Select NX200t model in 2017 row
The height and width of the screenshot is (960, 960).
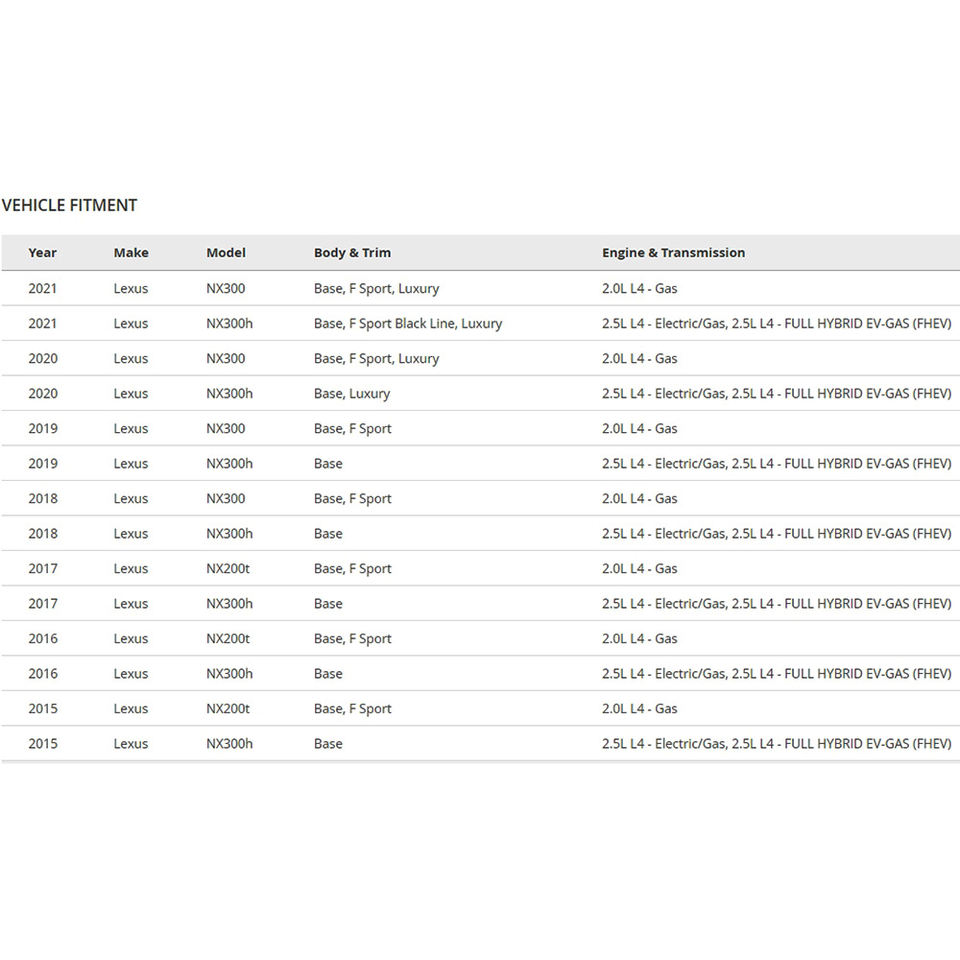point(228,569)
